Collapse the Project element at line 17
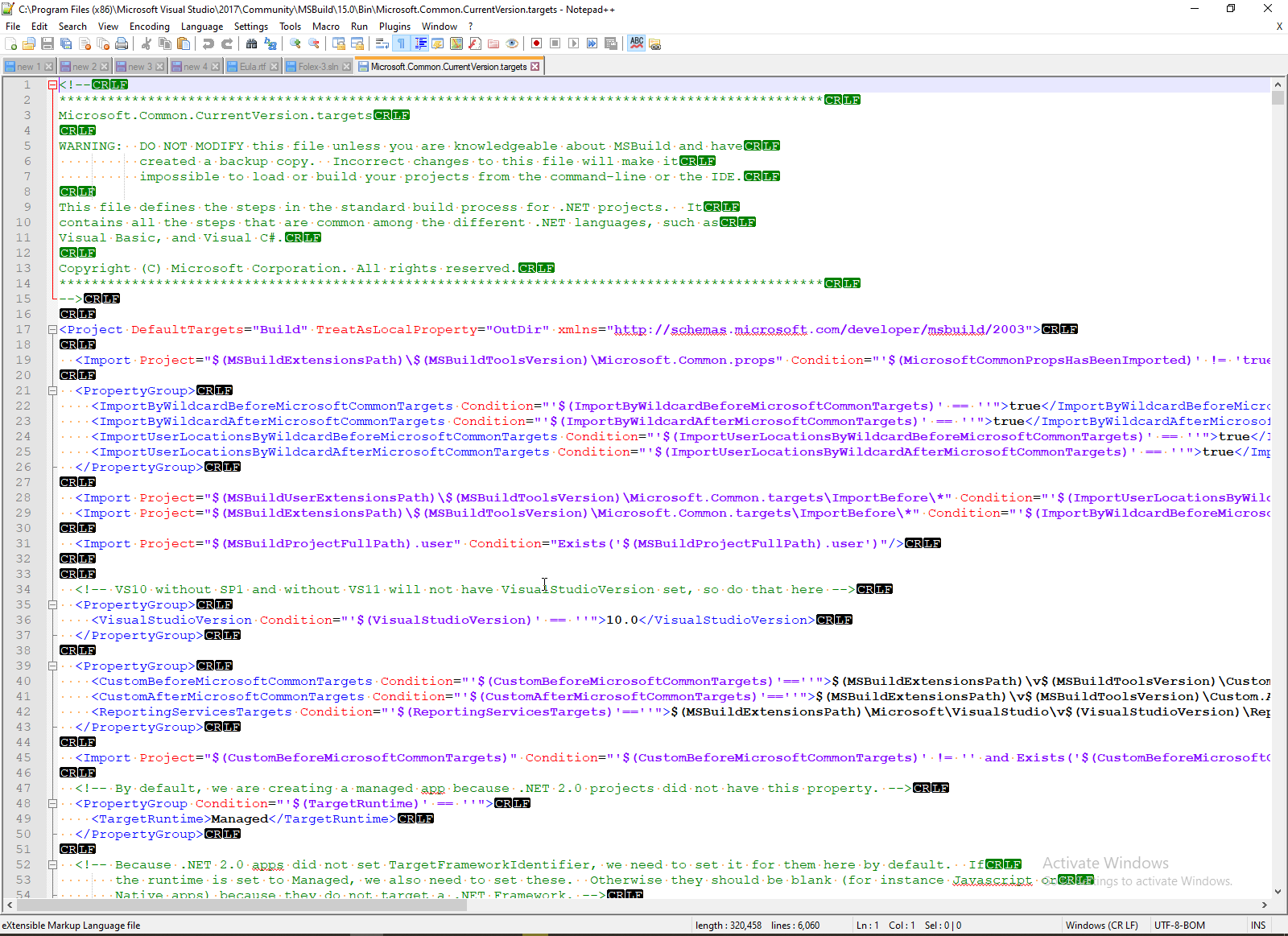 pos(52,329)
